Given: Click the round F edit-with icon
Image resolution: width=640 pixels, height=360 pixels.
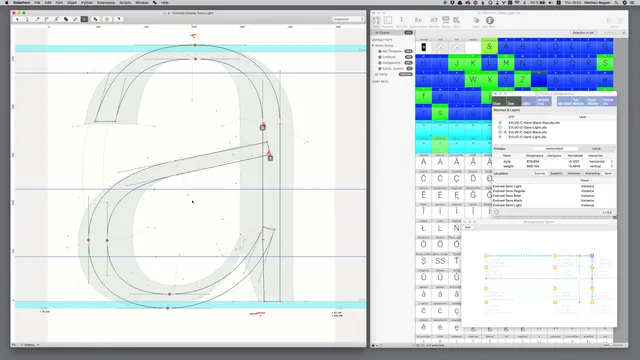Looking at the screenshot, I should (489, 20).
